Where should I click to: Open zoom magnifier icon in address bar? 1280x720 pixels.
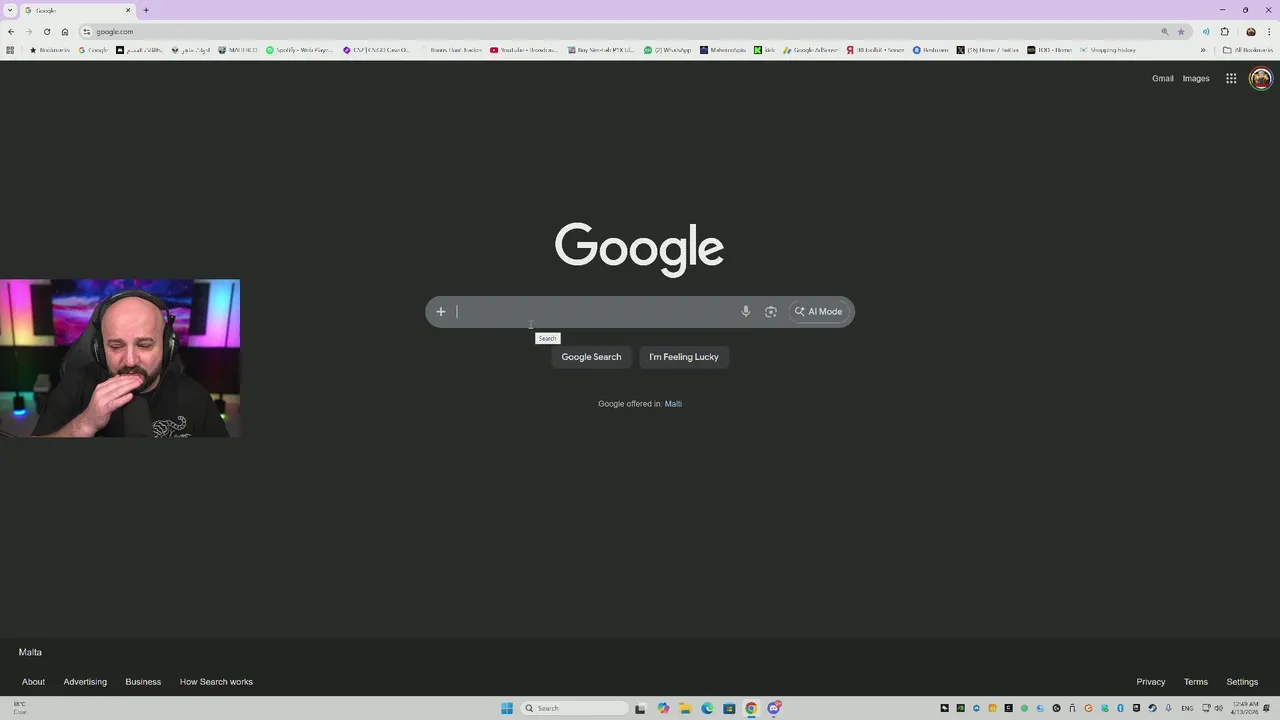click(1164, 31)
